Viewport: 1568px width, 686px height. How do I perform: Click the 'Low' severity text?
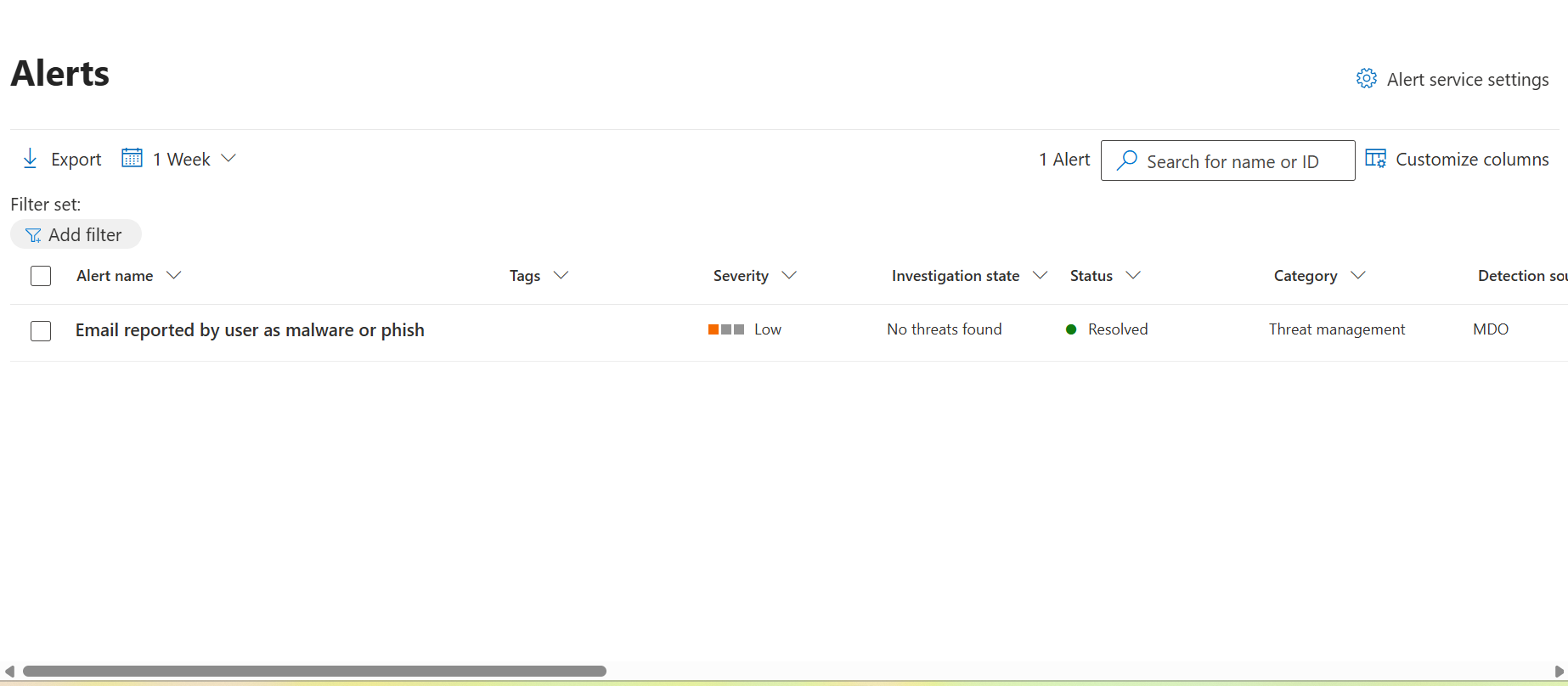768,329
